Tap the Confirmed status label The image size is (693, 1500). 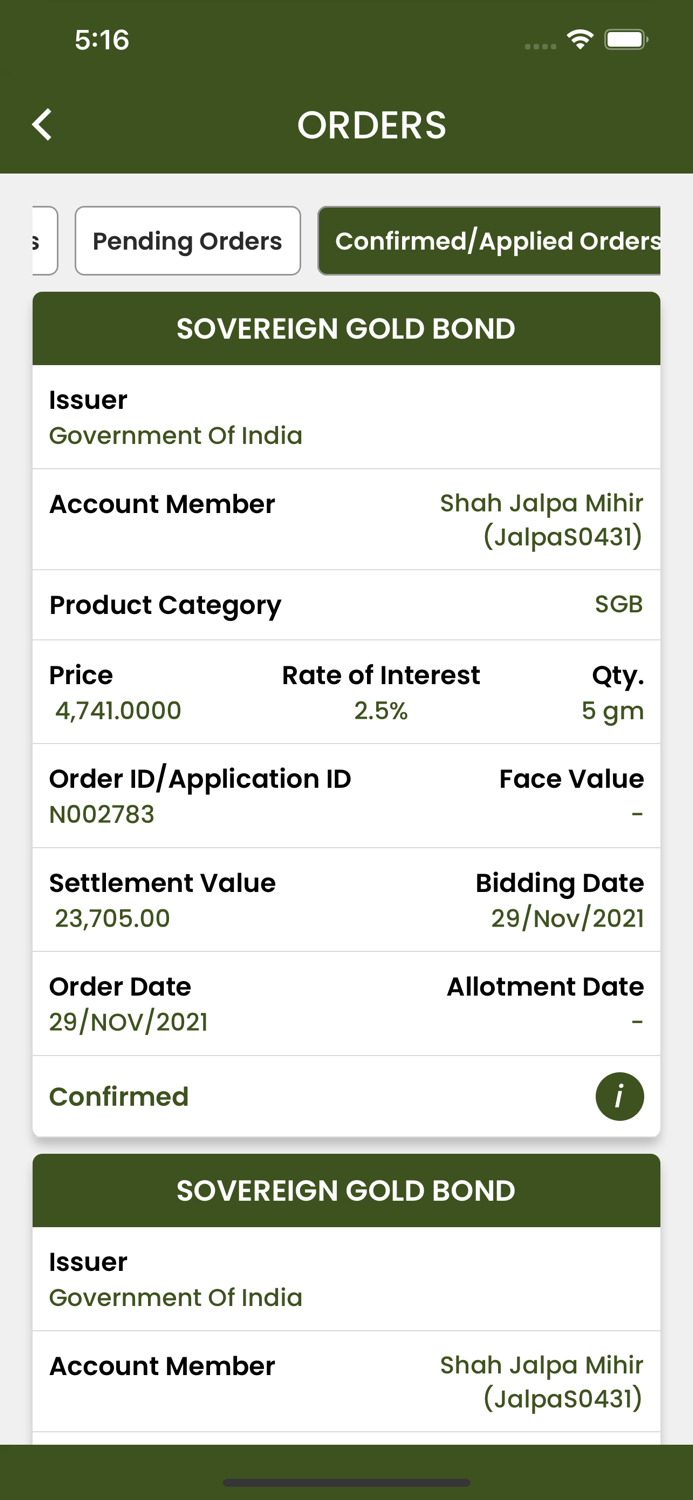point(119,1097)
